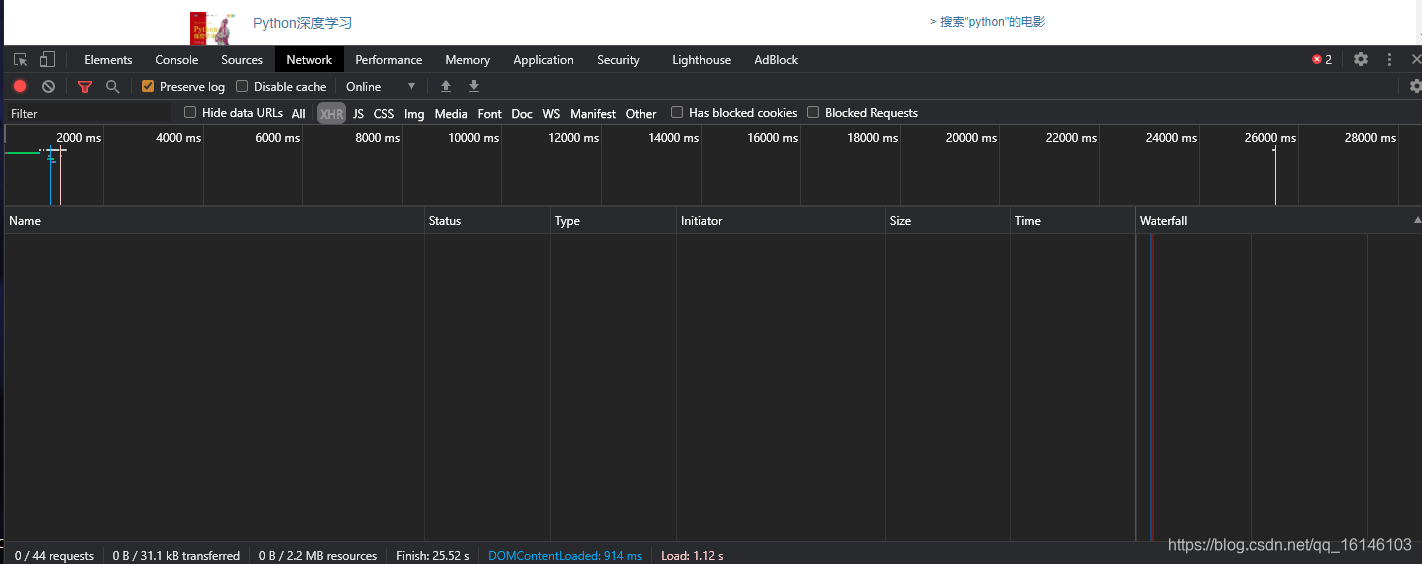Import HAR file with the upload arrow
The width and height of the screenshot is (1422, 564).
coord(446,87)
